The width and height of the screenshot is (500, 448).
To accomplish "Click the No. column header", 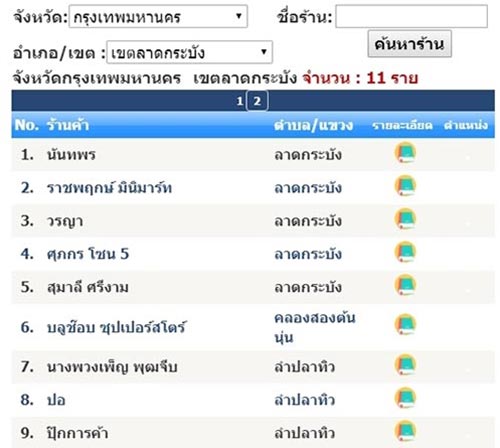I will coord(27,125).
